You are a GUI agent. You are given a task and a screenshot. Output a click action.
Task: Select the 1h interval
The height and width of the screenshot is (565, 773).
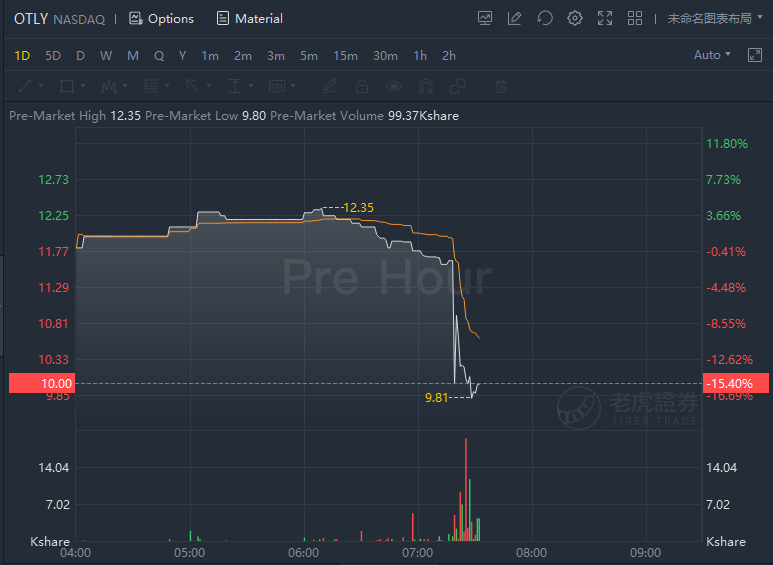point(420,56)
